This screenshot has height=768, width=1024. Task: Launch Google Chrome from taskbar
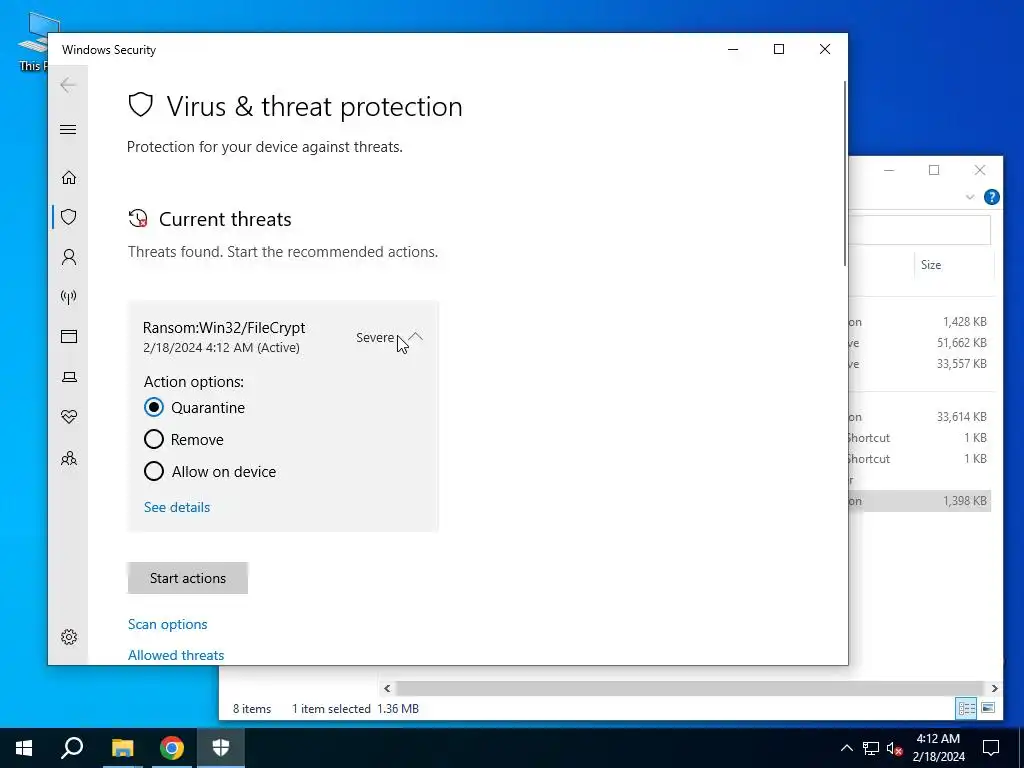[x=172, y=748]
